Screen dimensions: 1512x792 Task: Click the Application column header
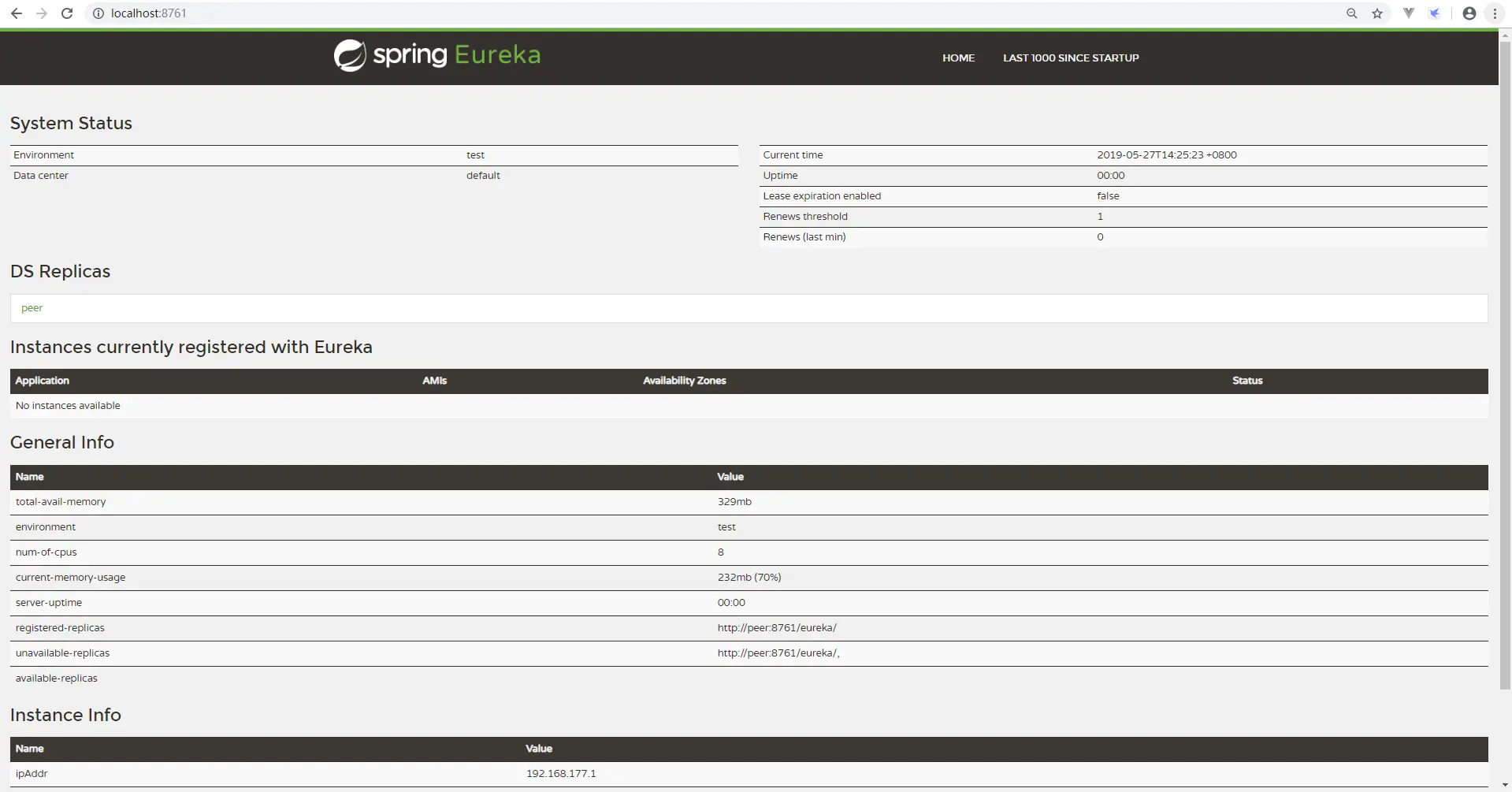[x=43, y=381]
